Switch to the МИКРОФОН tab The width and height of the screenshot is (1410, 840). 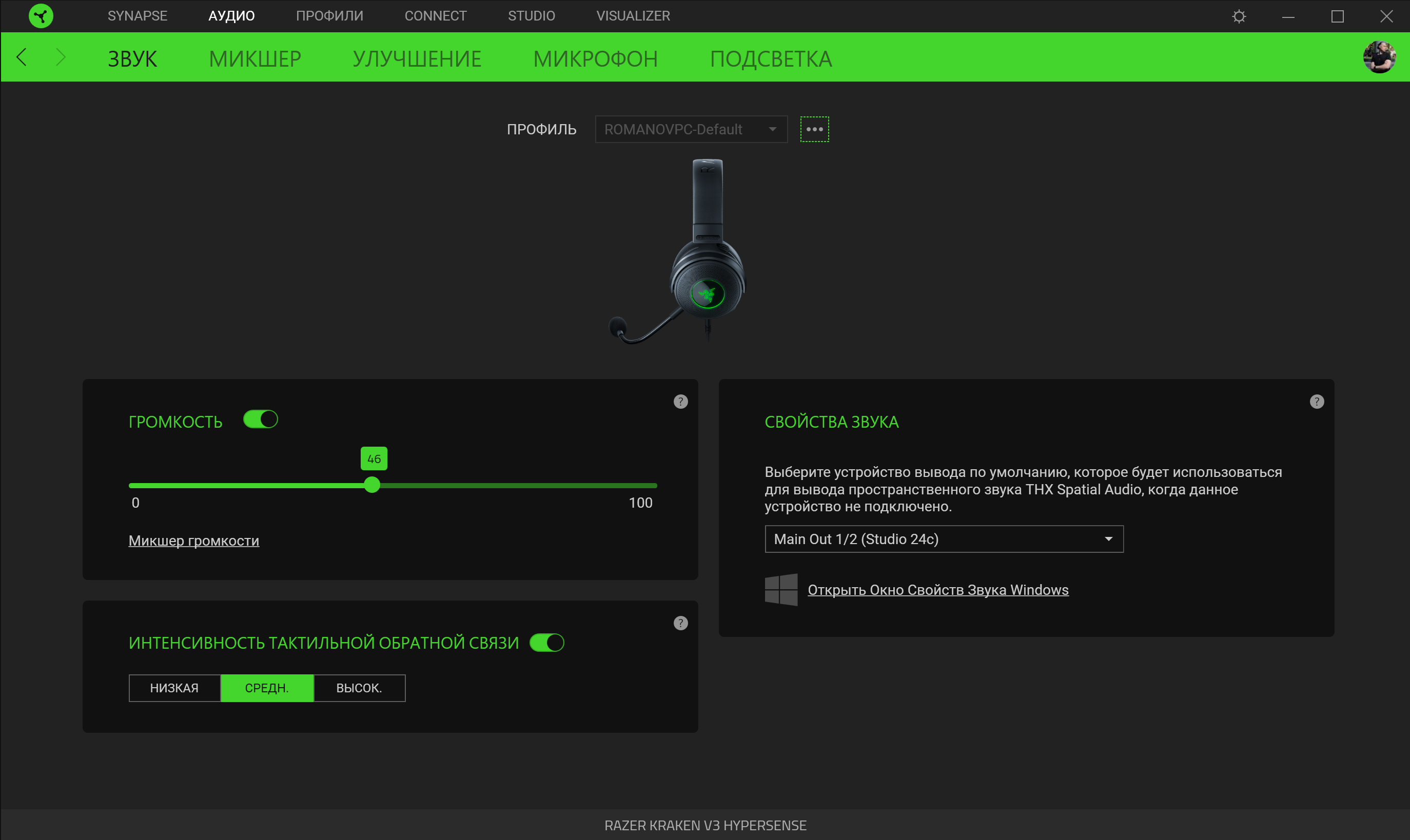pyautogui.click(x=595, y=59)
